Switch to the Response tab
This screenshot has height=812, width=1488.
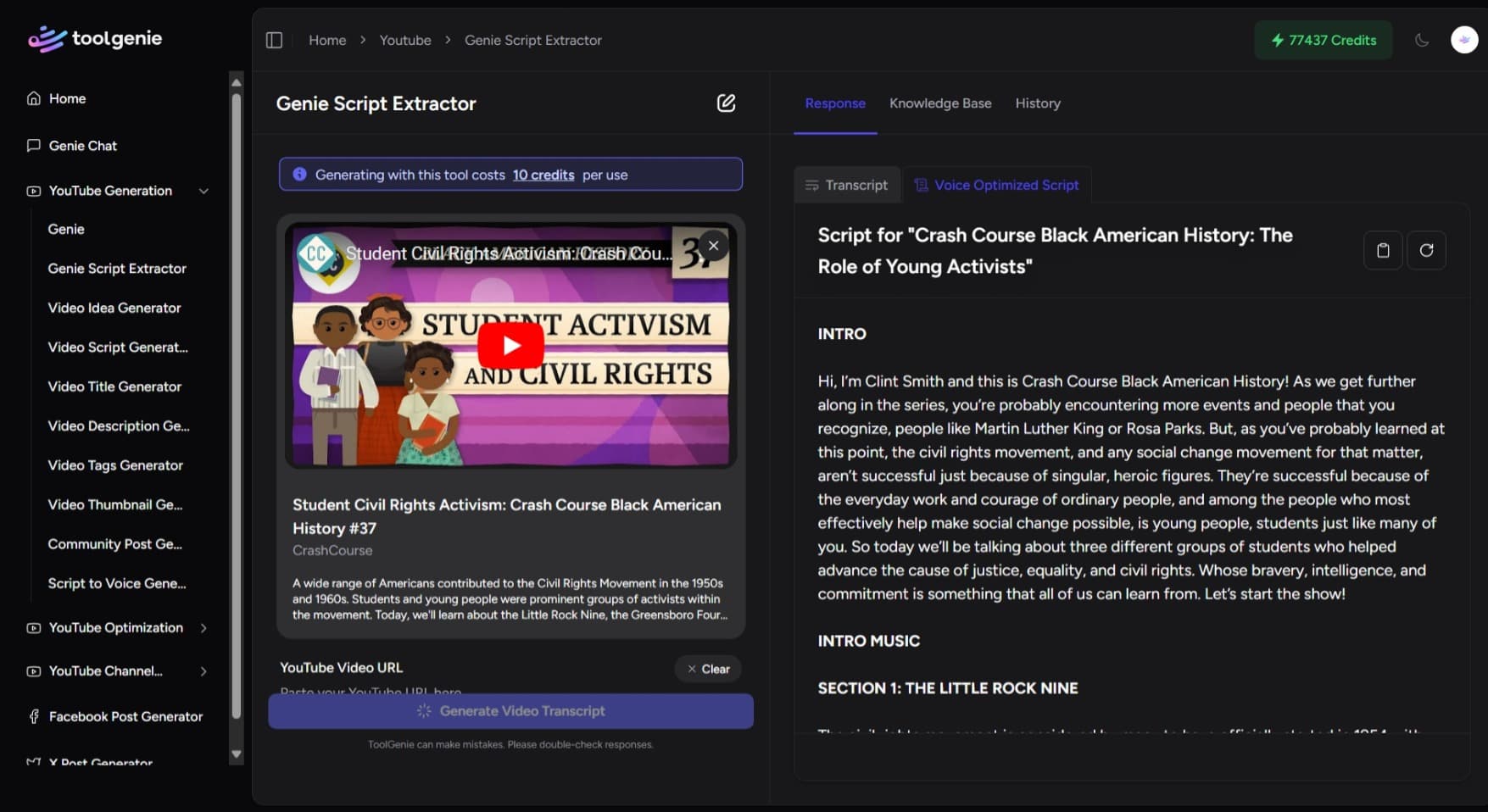pyautogui.click(x=835, y=103)
